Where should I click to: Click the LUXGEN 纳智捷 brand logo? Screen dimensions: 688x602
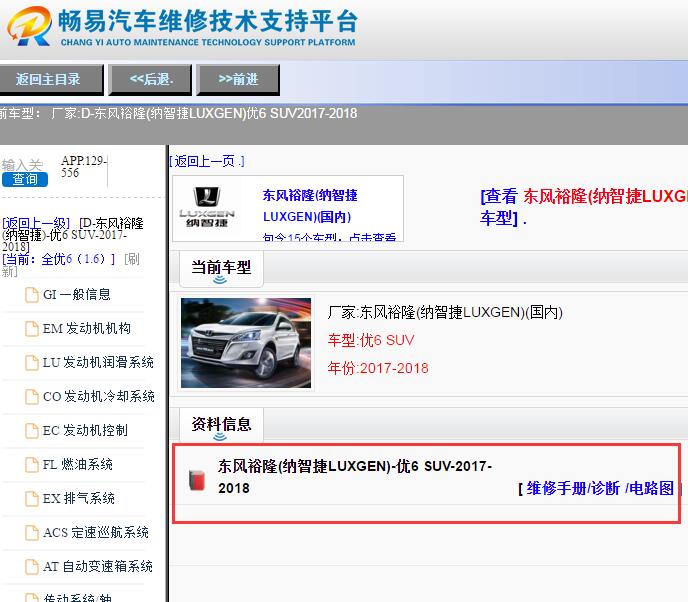coord(207,207)
